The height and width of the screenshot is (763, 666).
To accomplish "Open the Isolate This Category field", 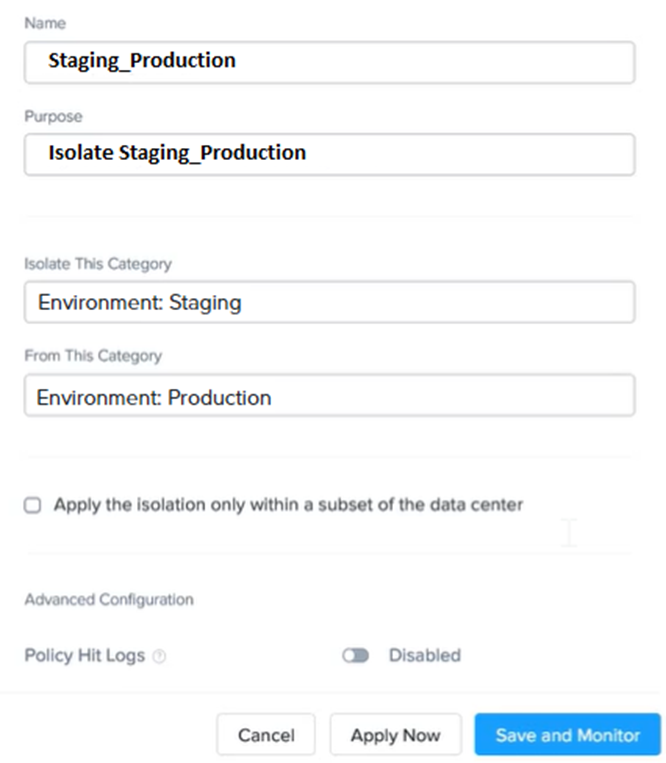I will (329, 302).
